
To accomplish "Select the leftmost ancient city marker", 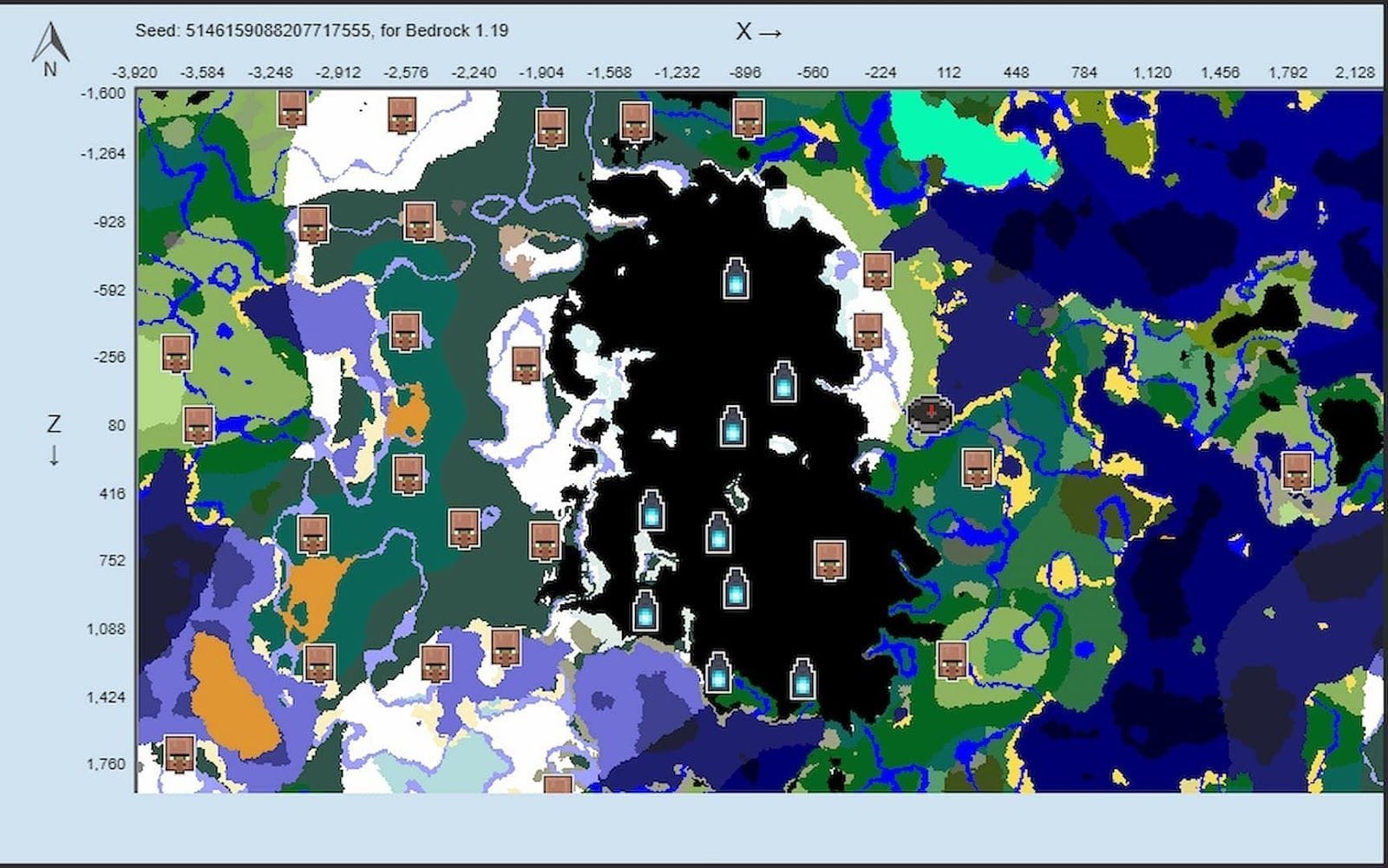I will click(645, 611).
